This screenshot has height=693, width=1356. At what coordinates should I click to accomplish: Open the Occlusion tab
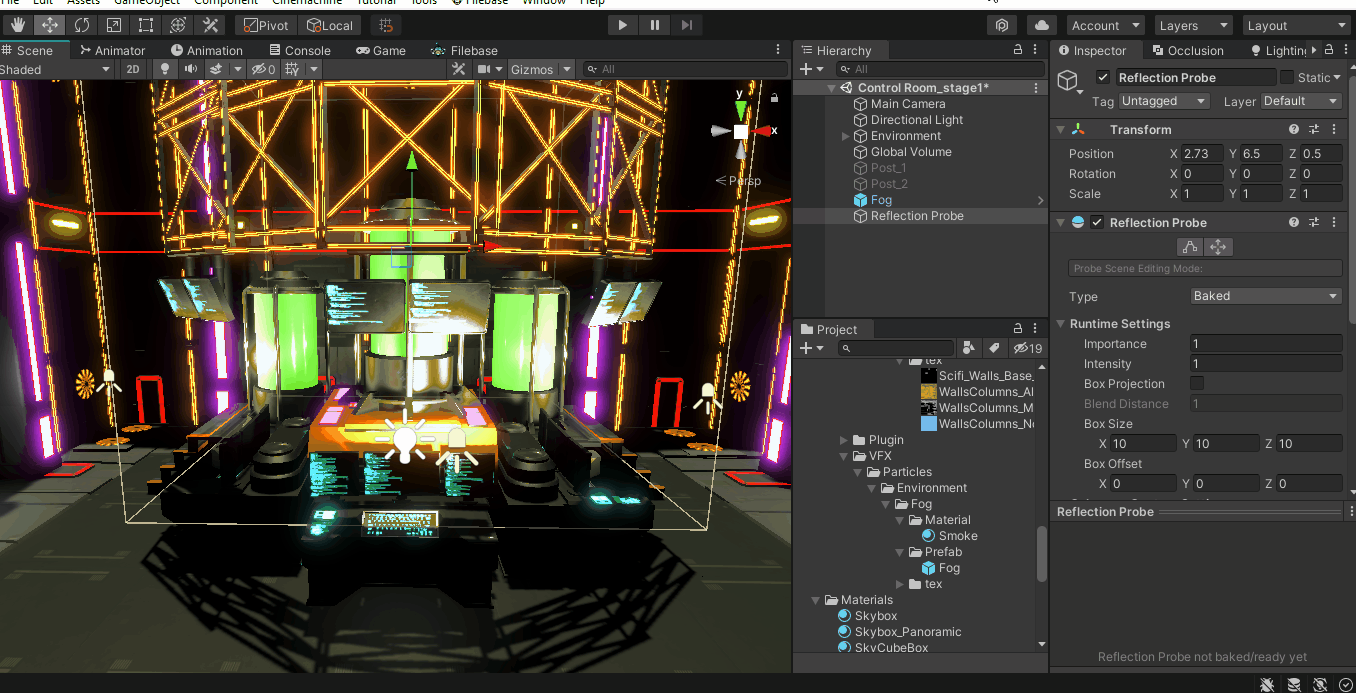coord(1187,50)
